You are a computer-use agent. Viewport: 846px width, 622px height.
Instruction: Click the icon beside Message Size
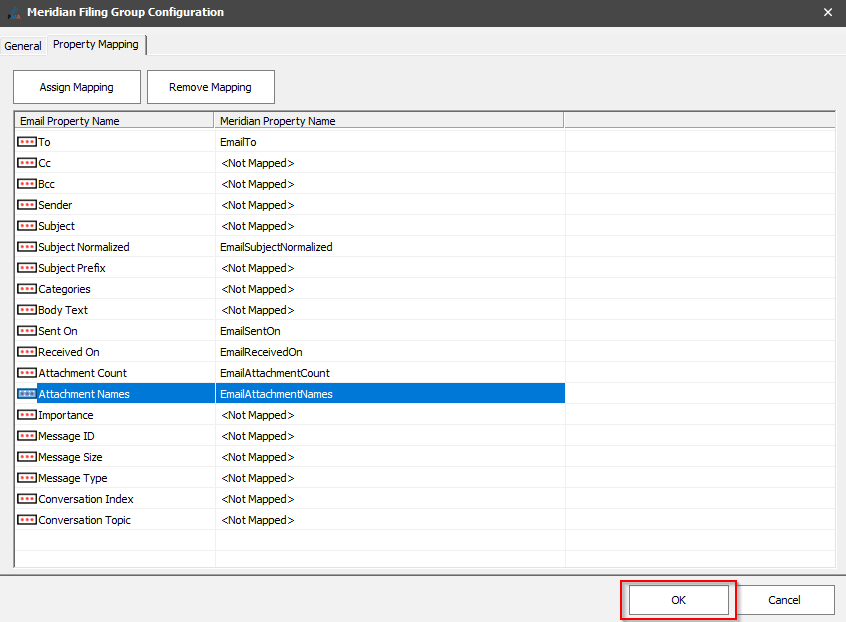pos(26,457)
